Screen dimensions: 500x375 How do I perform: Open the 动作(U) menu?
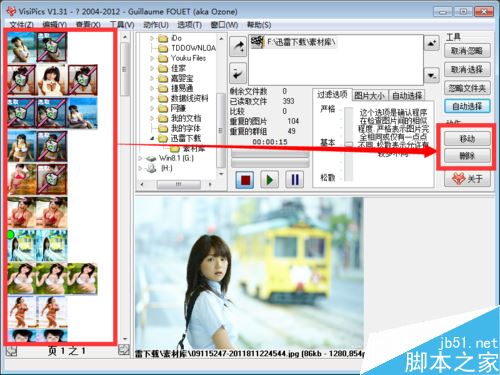[156, 25]
